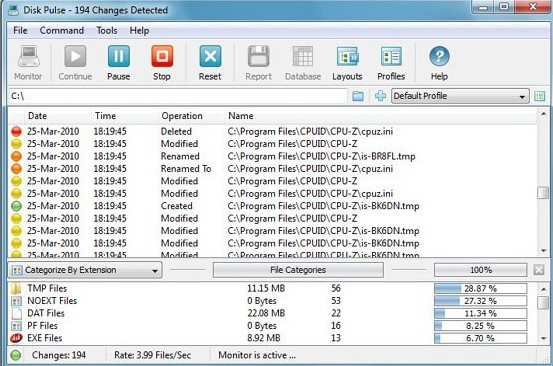Click the changes list scroll up arrow
Image resolution: width=553 pixels, height=366 pixels.
pyautogui.click(x=543, y=114)
